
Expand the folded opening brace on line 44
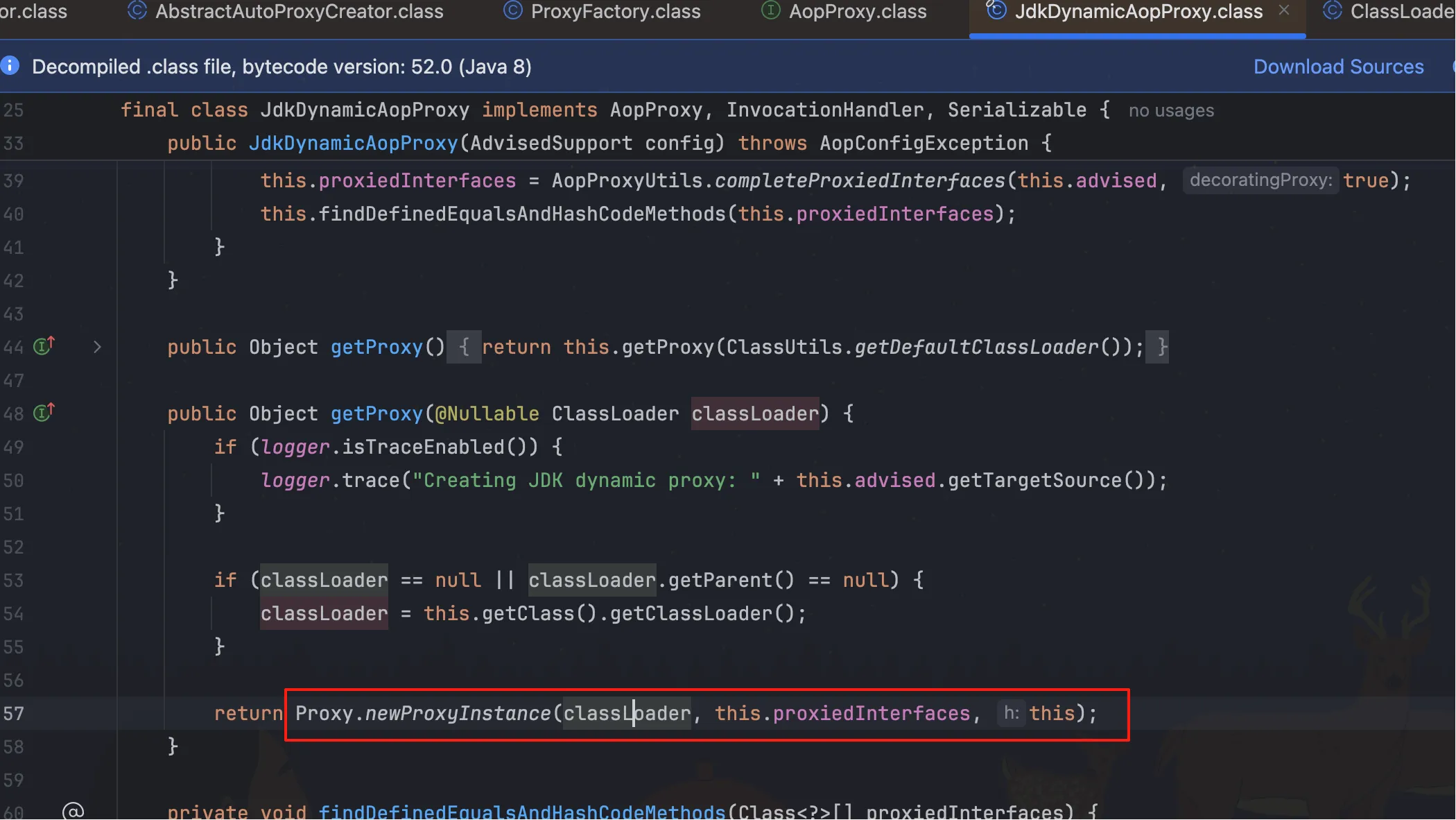coord(464,347)
